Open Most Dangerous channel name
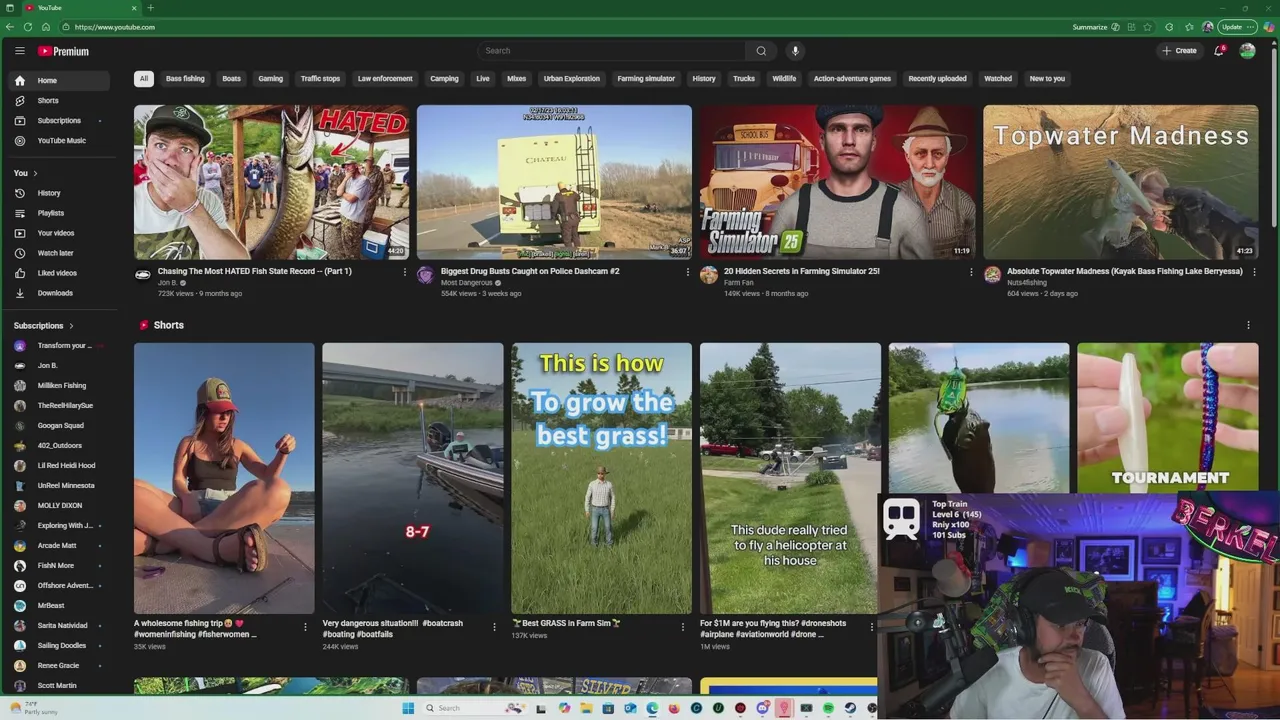The height and width of the screenshot is (720, 1280). tap(467, 283)
